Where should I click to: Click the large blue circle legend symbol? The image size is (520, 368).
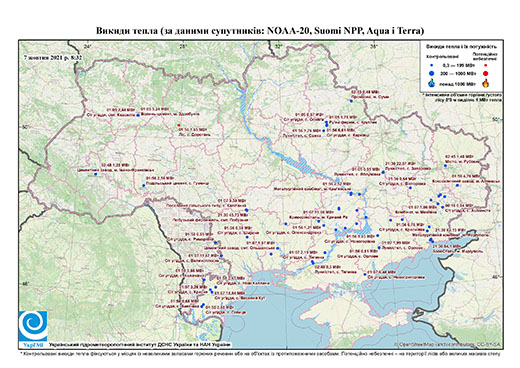[x=432, y=73]
